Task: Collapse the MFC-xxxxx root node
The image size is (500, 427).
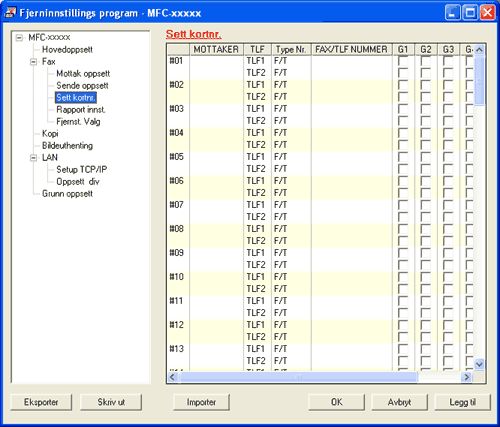Action: click(x=19, y=37)
